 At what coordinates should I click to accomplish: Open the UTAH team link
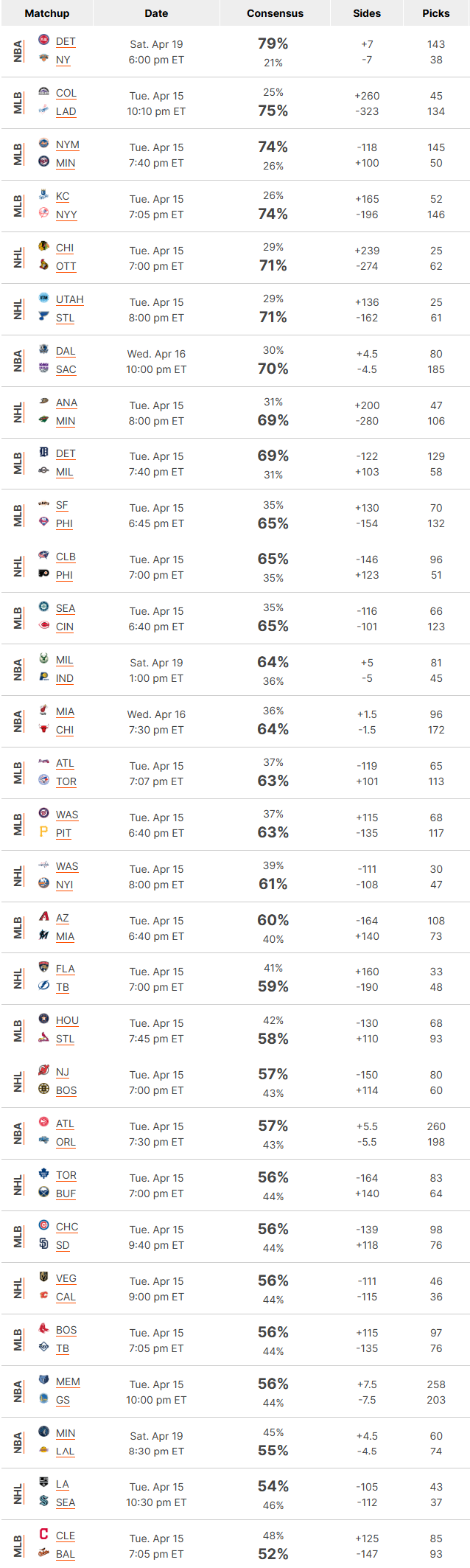click(69, 299)
